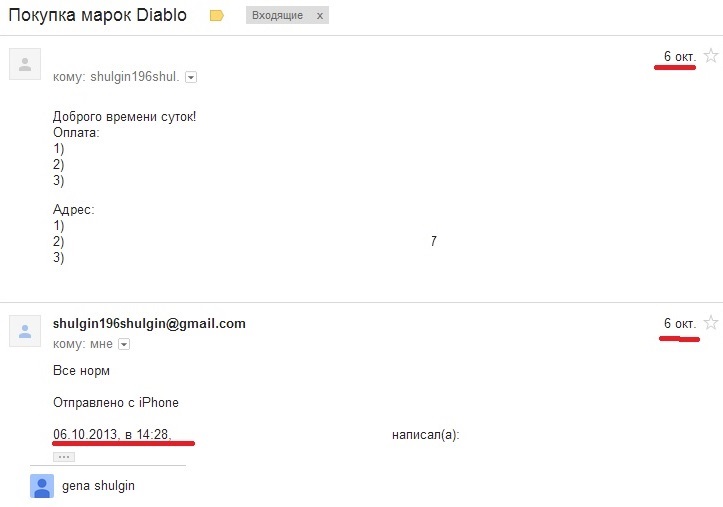The image size is (723, 507).
Task: Click the quoted date 06.10.2013, в 14:28
Action: [112, 435]
